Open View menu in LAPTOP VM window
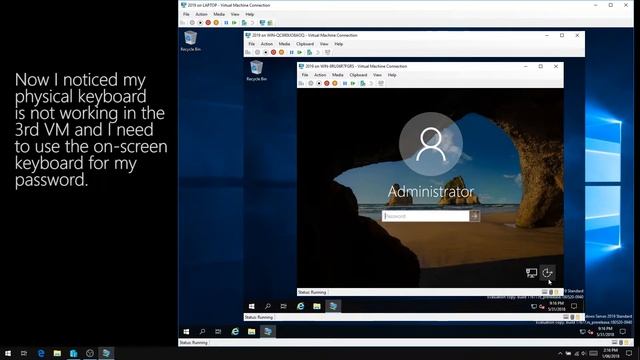The height and width of the screenshot is (360, 640). 235,14
